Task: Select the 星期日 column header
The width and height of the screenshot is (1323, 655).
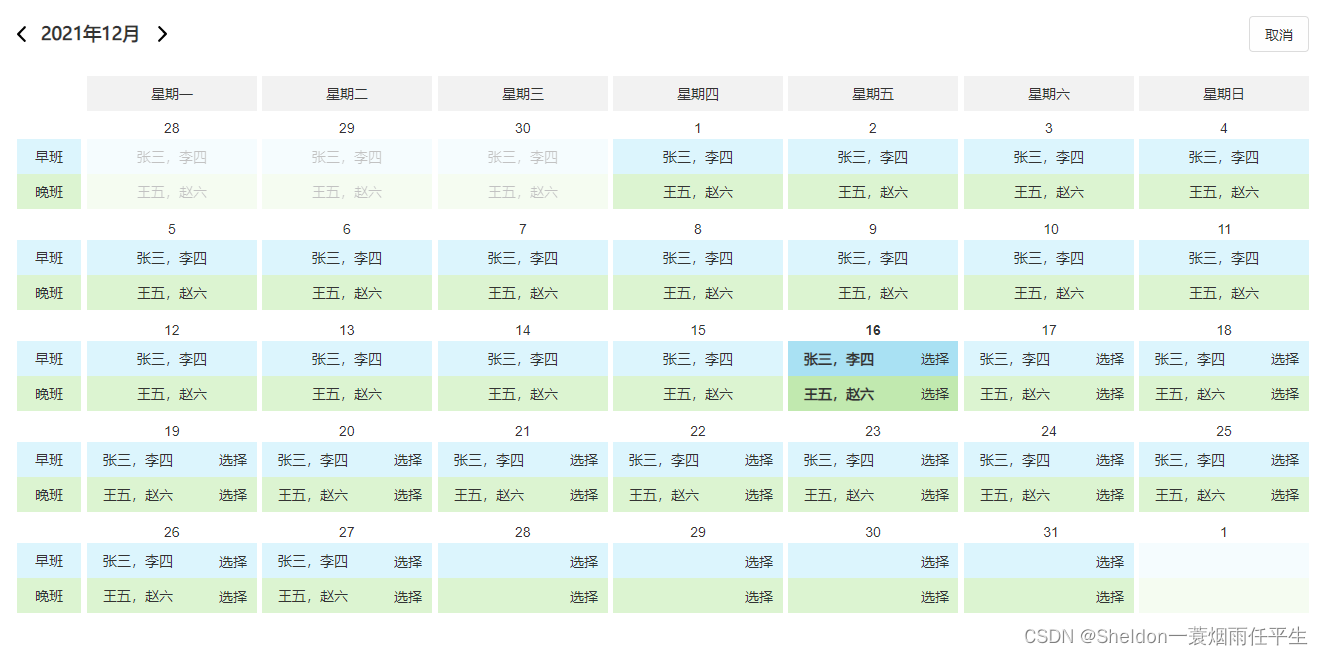Action: [x=1224, y=94]
